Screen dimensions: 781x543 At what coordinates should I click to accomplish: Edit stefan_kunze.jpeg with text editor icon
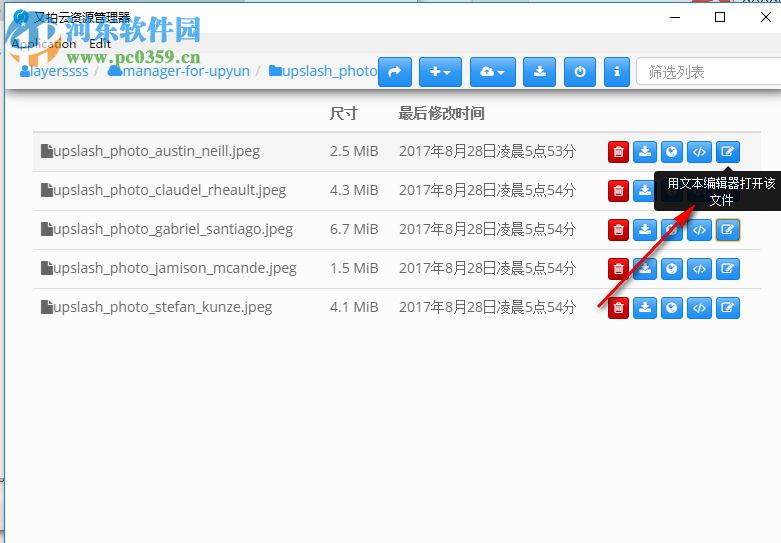(x=728, y=308)
